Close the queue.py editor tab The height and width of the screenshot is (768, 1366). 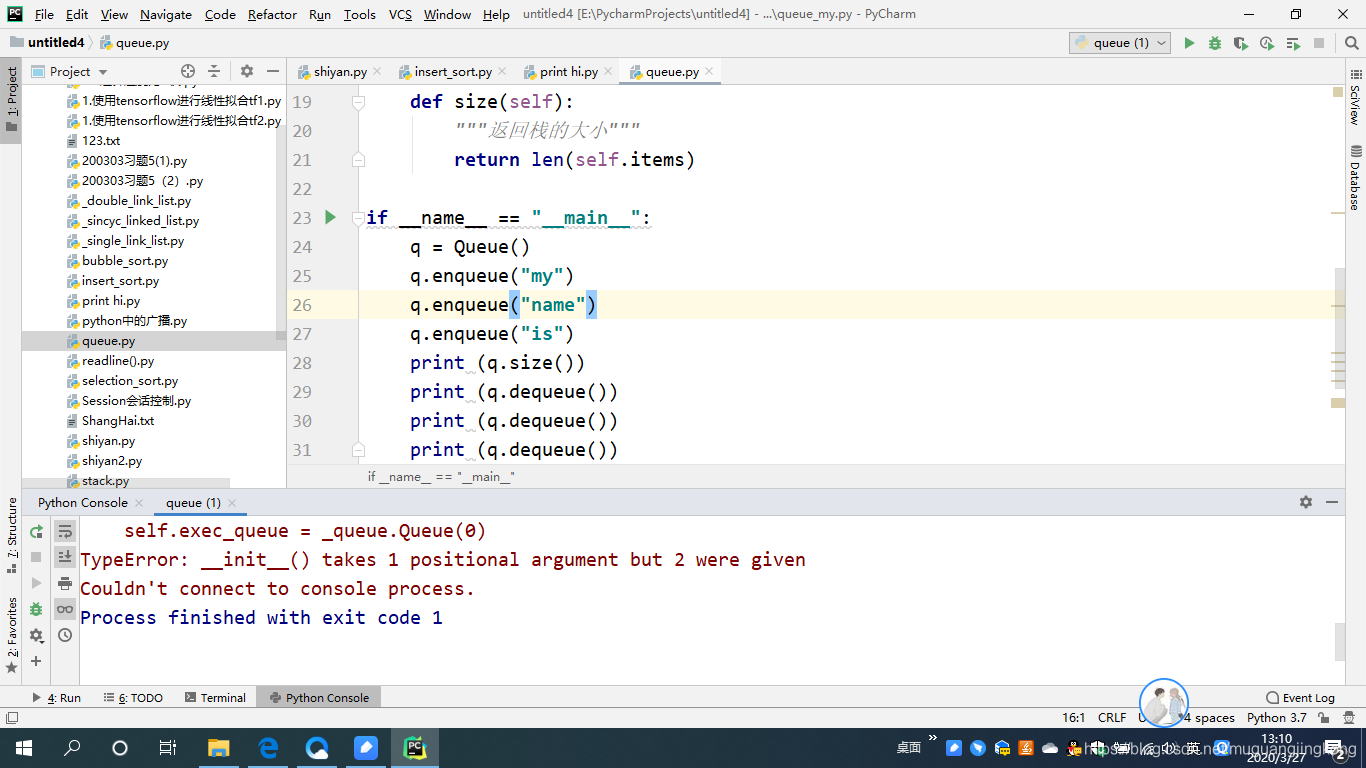709,71
